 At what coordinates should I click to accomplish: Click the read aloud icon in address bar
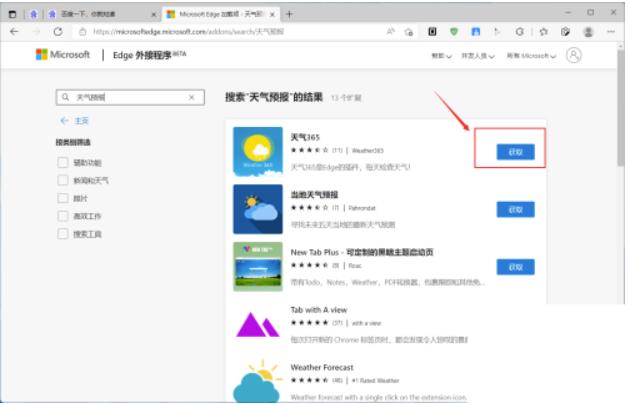pyautogui.click(x=390, y=32)
